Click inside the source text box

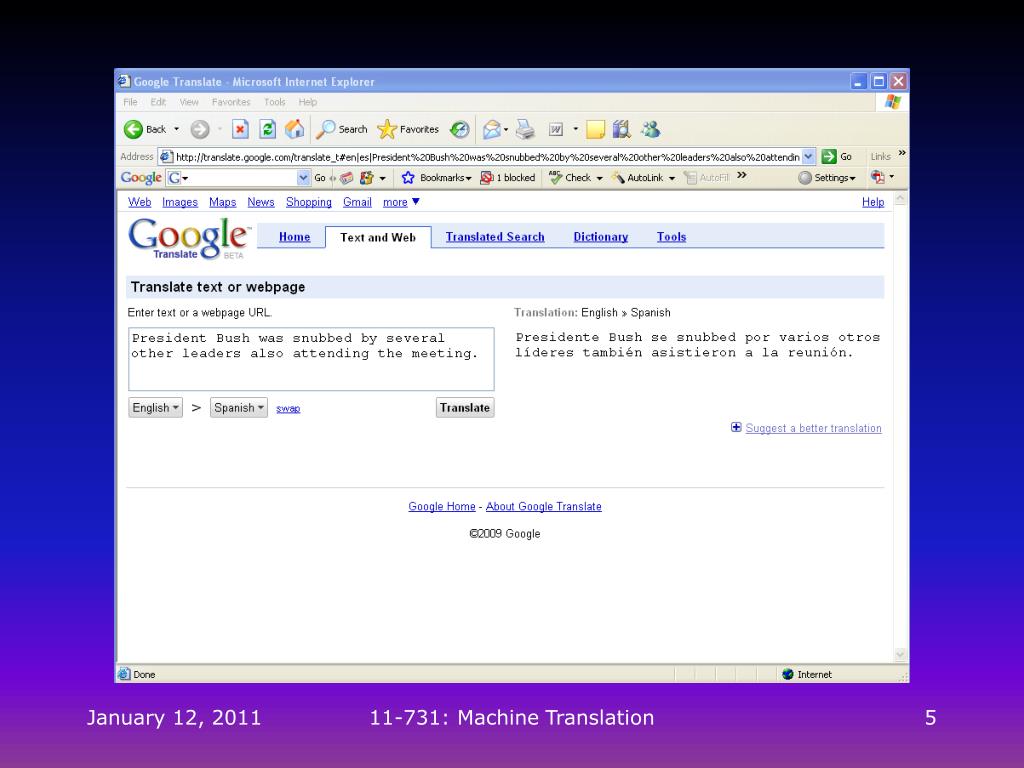point(312,359)
